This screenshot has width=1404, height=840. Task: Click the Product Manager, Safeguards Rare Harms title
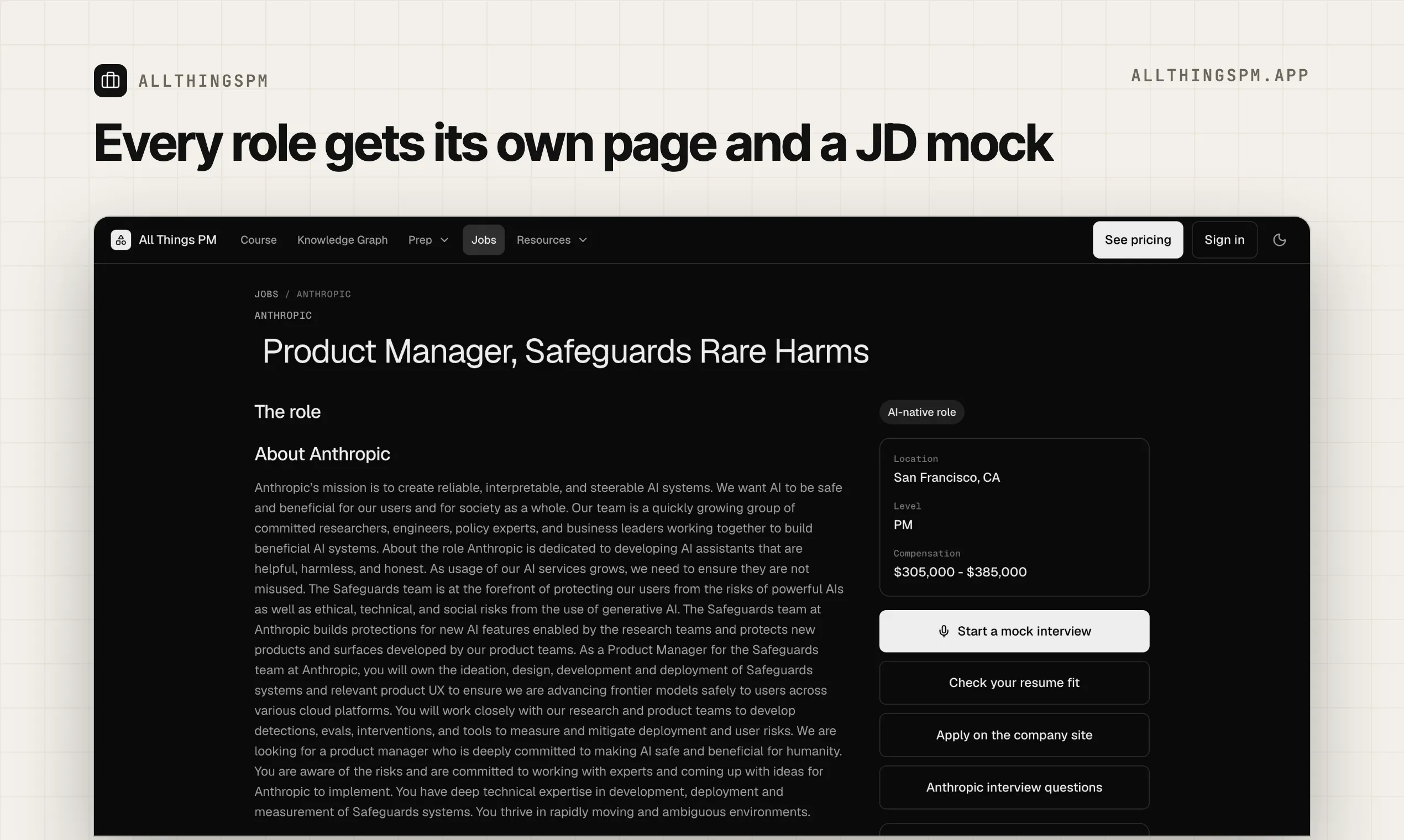(x=565, y=351)
